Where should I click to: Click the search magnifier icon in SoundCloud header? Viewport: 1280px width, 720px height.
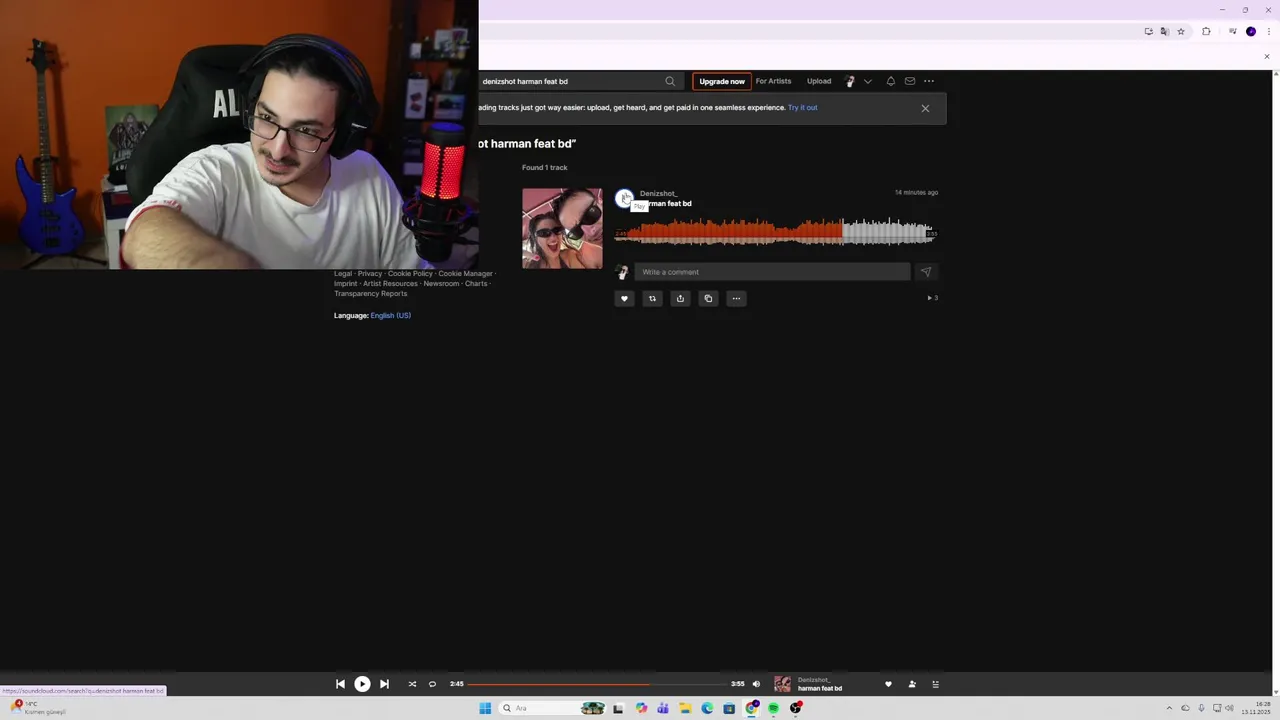point(670,81)
